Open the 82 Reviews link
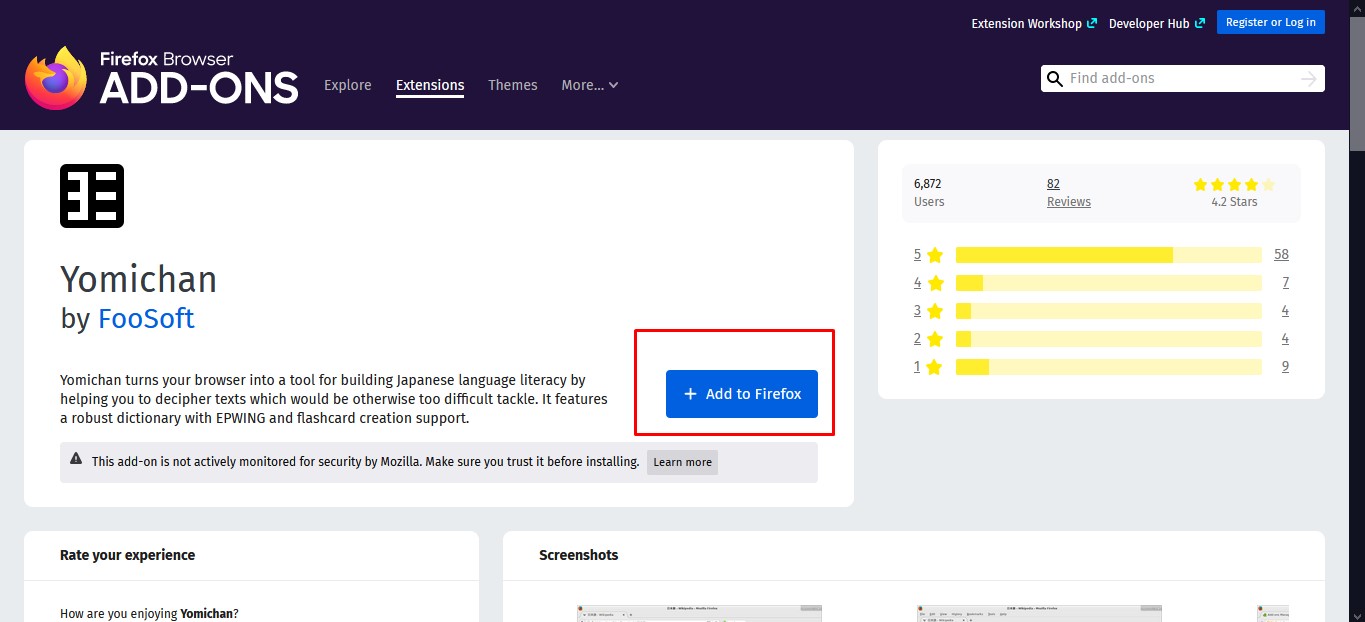Viewport: 1365px width, 622px height. (1068, 192)
